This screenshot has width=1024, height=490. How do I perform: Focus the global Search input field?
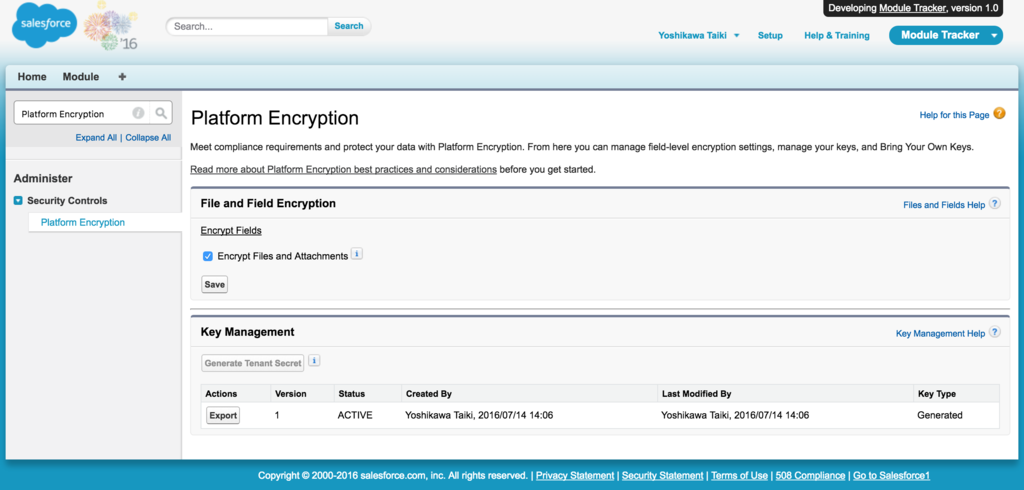tap(247, 27)
